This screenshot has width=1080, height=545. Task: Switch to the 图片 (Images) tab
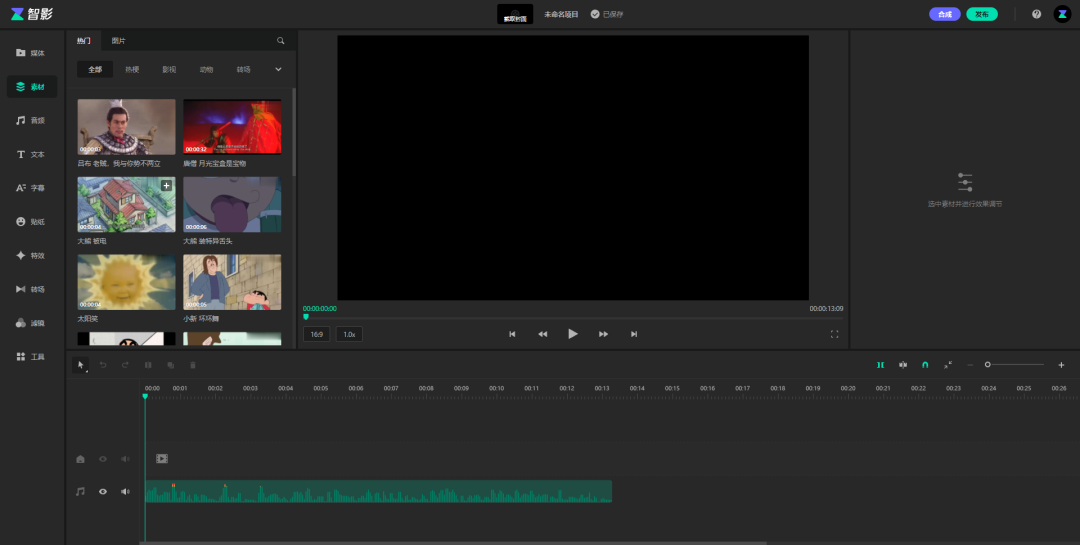pyautogui.click(x=119, y=41)
